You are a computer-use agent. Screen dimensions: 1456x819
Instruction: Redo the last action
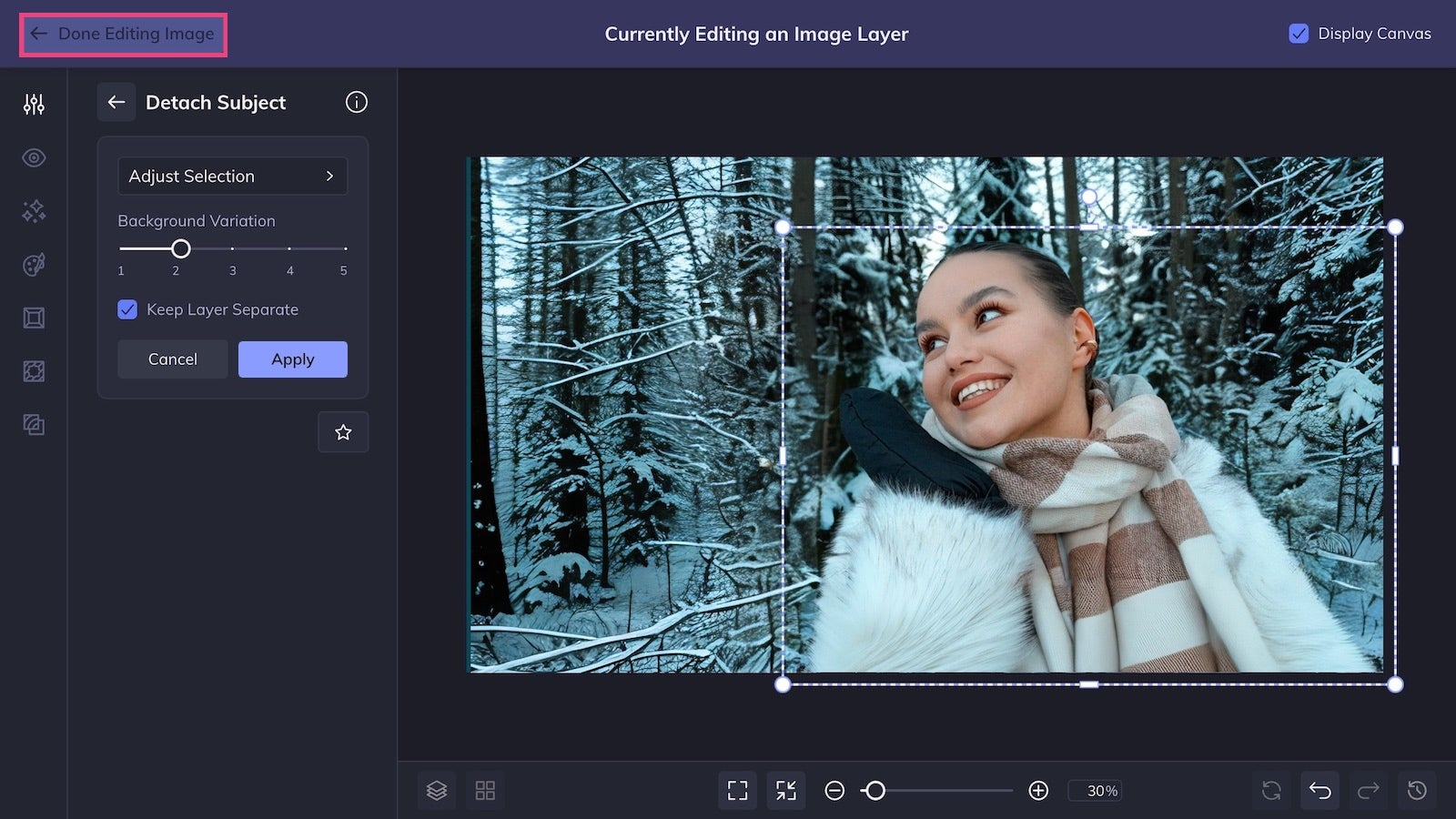click(1368, 790)
